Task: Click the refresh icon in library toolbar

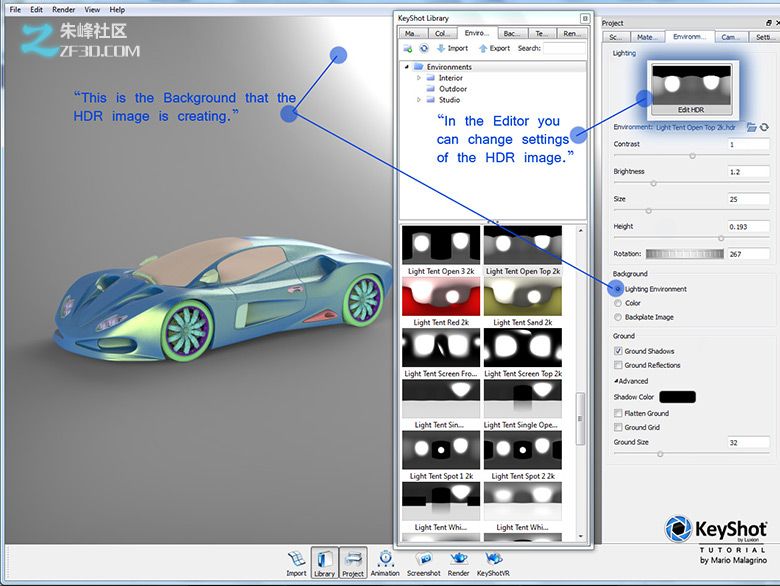Action: pyautogui.click(x=424, y=48)
